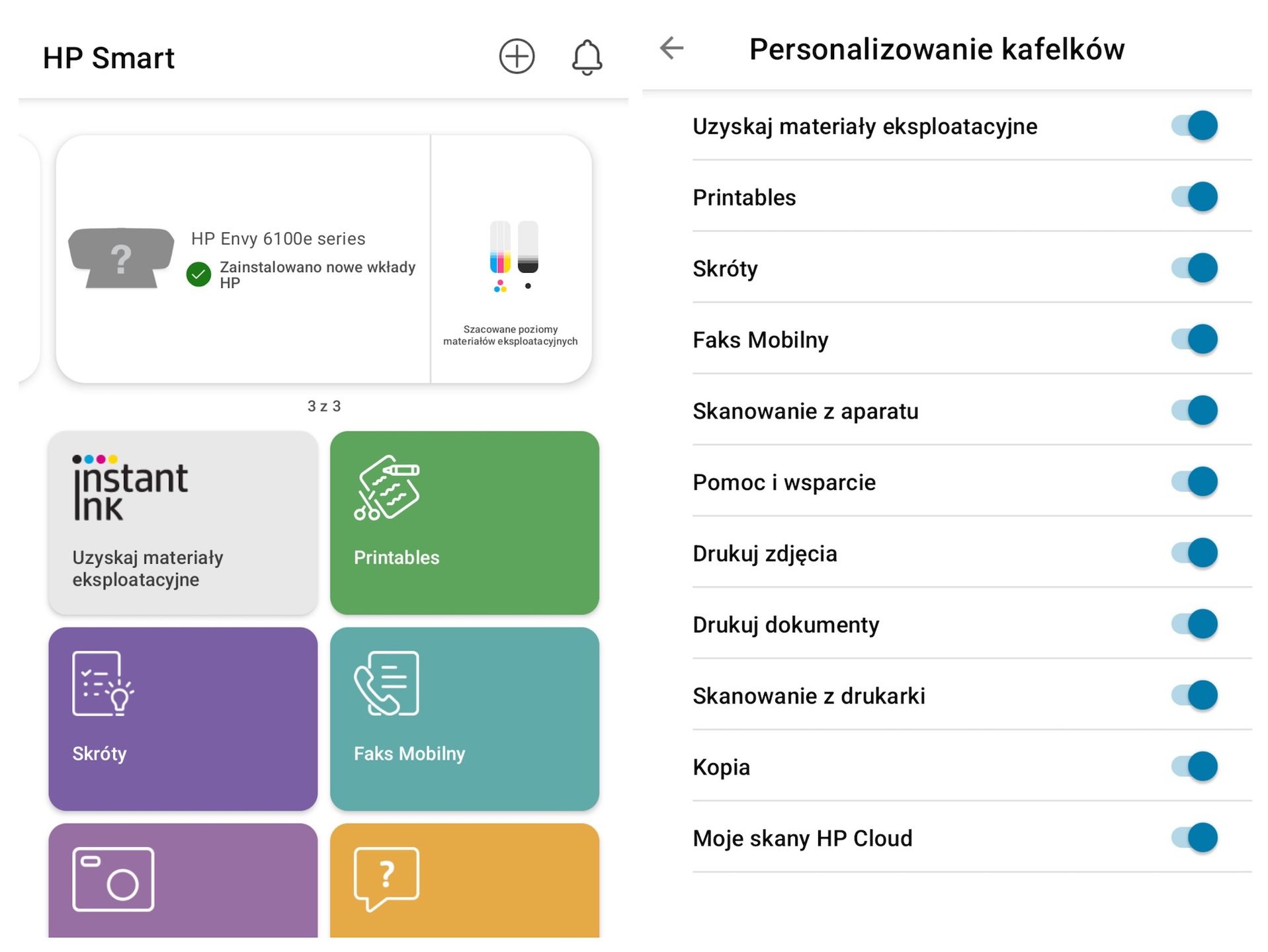Tap the camera scan tile icon
The image size is (1268, 952).
coord(113,879)
